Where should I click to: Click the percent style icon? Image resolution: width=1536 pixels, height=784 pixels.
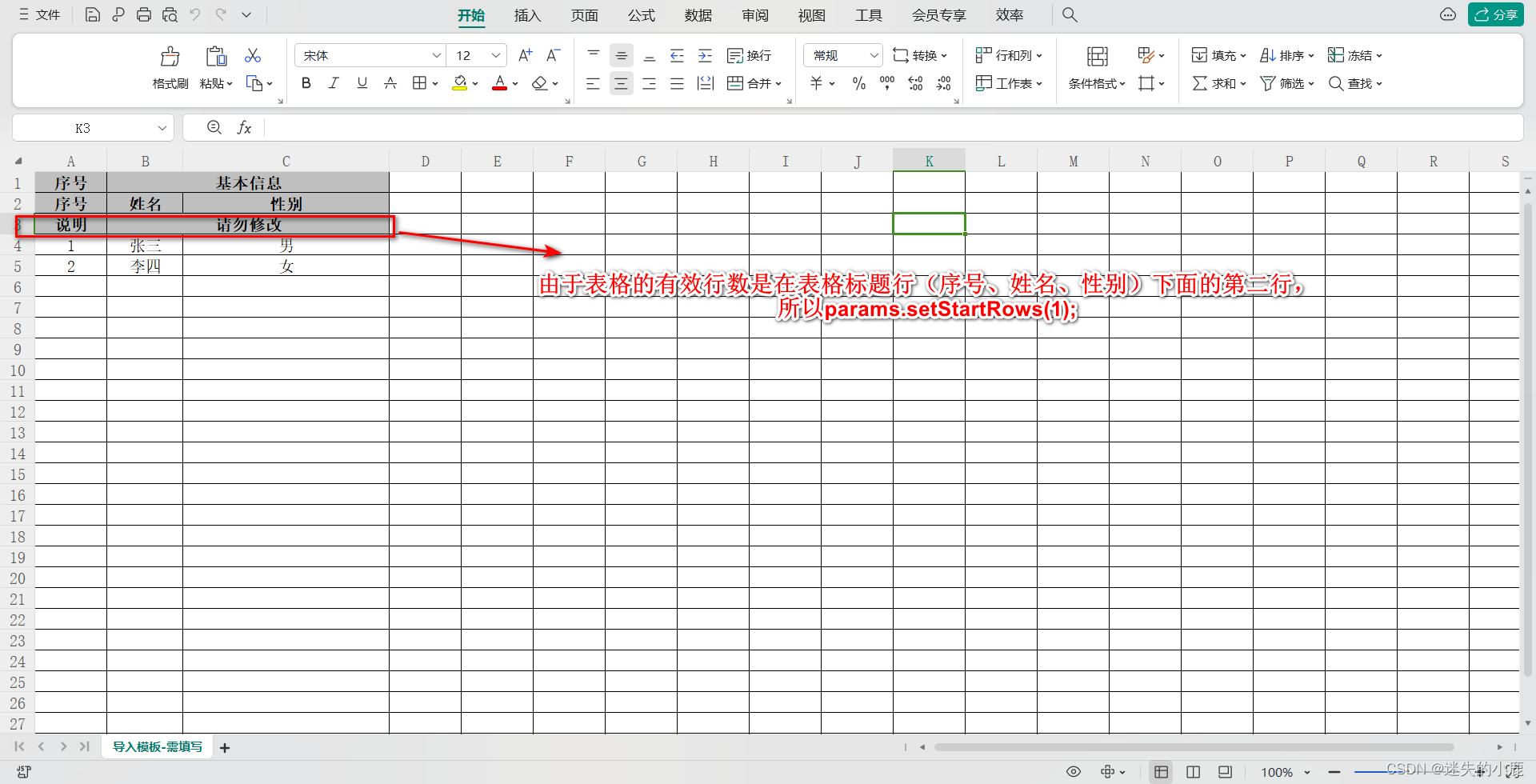tap(859, 83)
